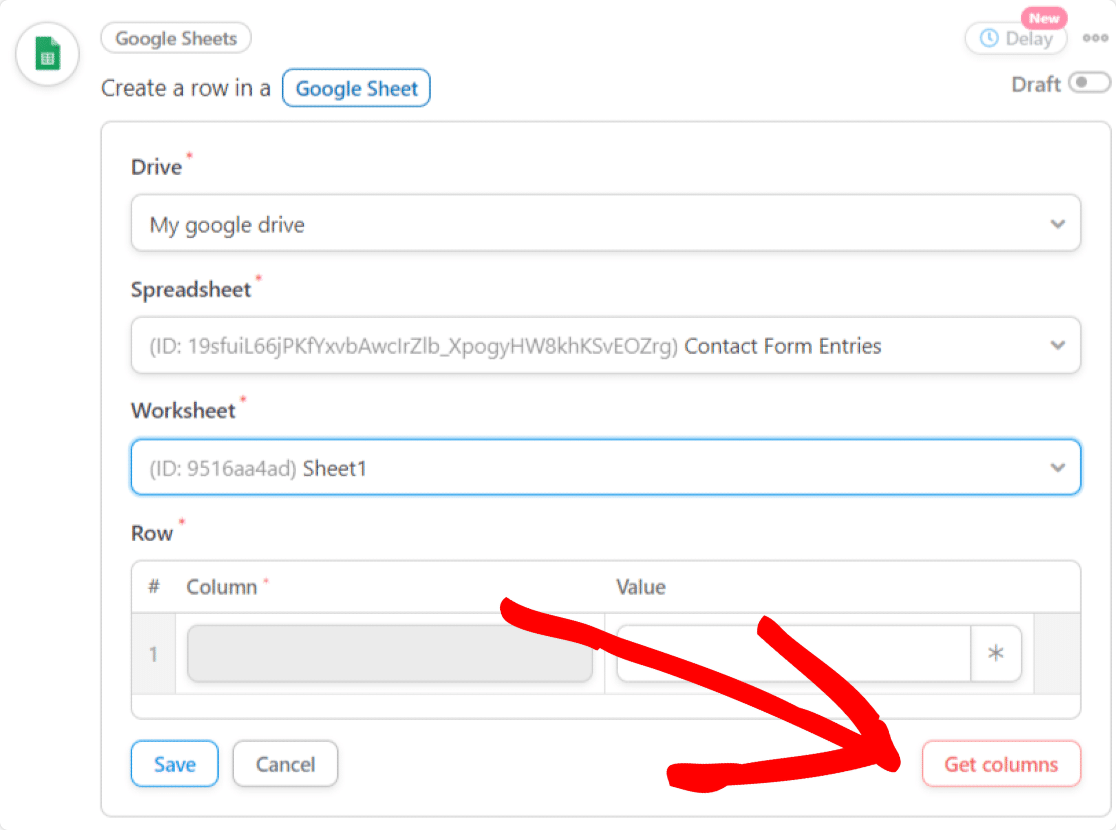Click the Delay button

1016,38
